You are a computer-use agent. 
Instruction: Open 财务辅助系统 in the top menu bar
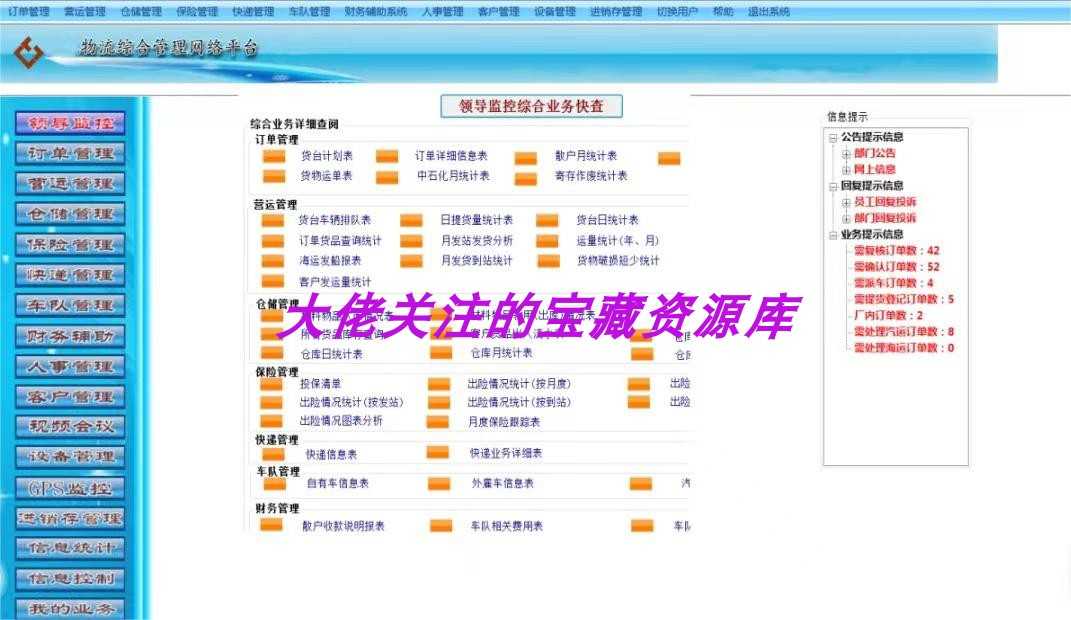376,12
